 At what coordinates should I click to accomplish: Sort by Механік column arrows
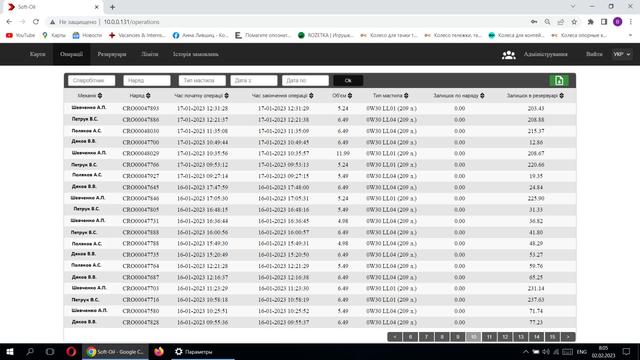[x=100, y=96]
